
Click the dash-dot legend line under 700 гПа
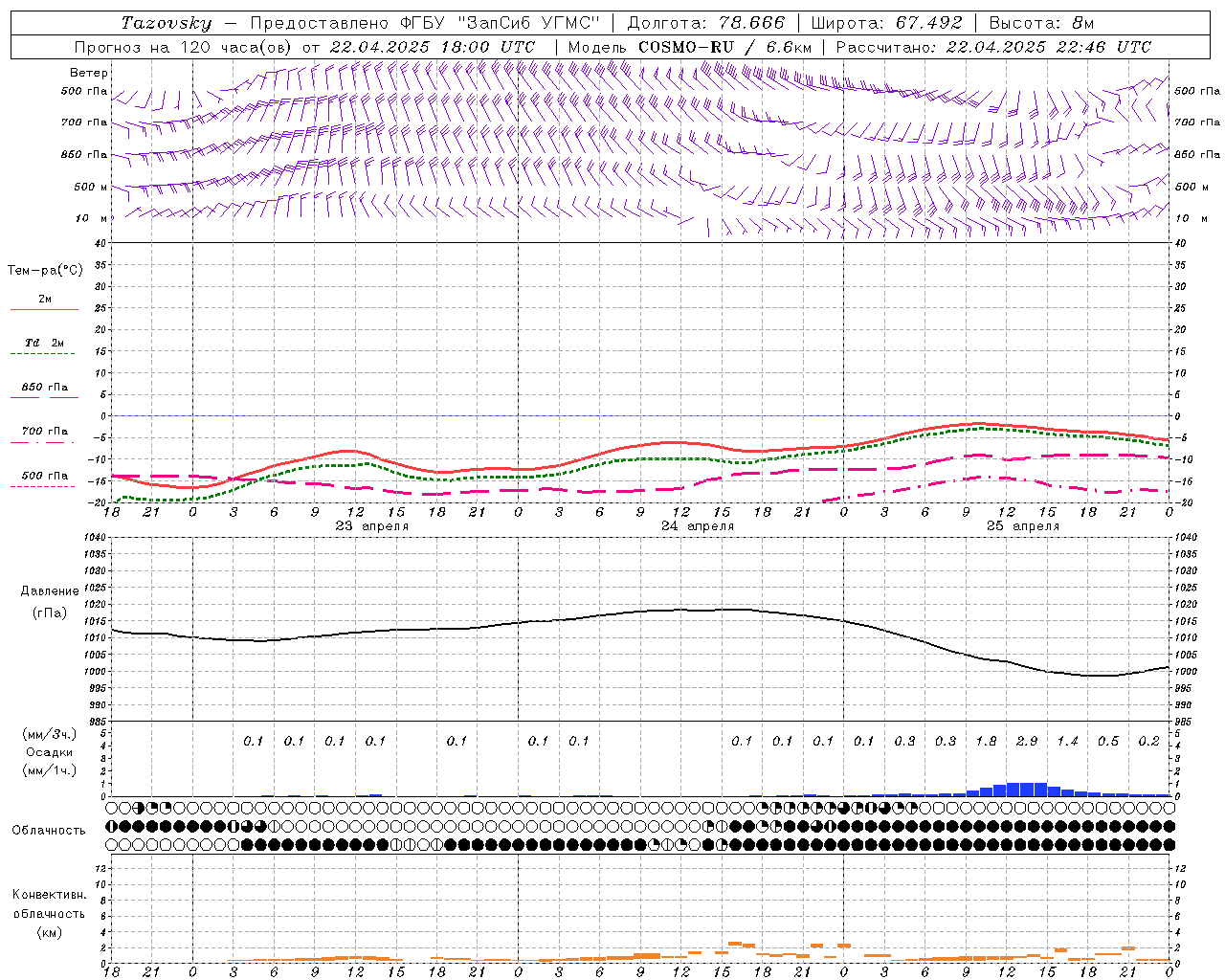(43, 443)
